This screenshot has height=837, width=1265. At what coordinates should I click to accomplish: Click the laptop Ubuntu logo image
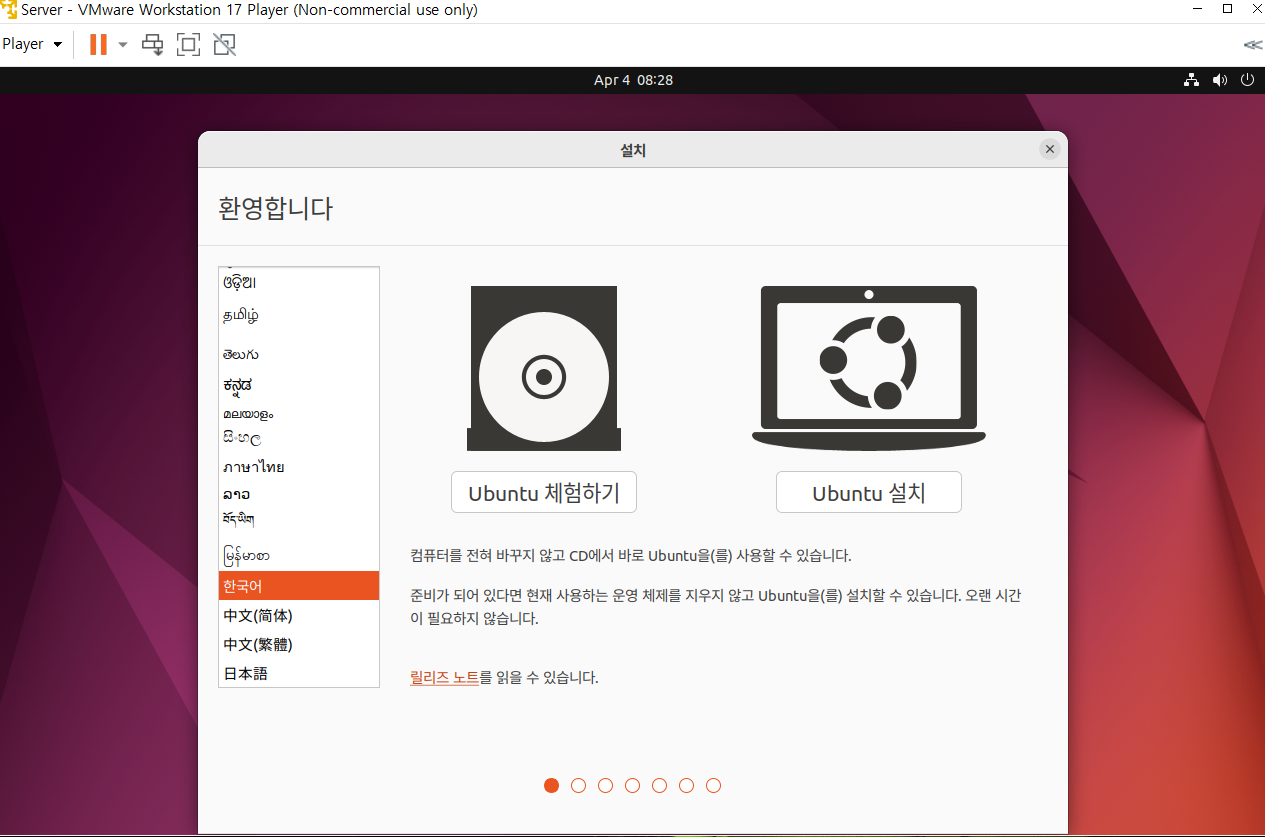click(x=869, y=368)
